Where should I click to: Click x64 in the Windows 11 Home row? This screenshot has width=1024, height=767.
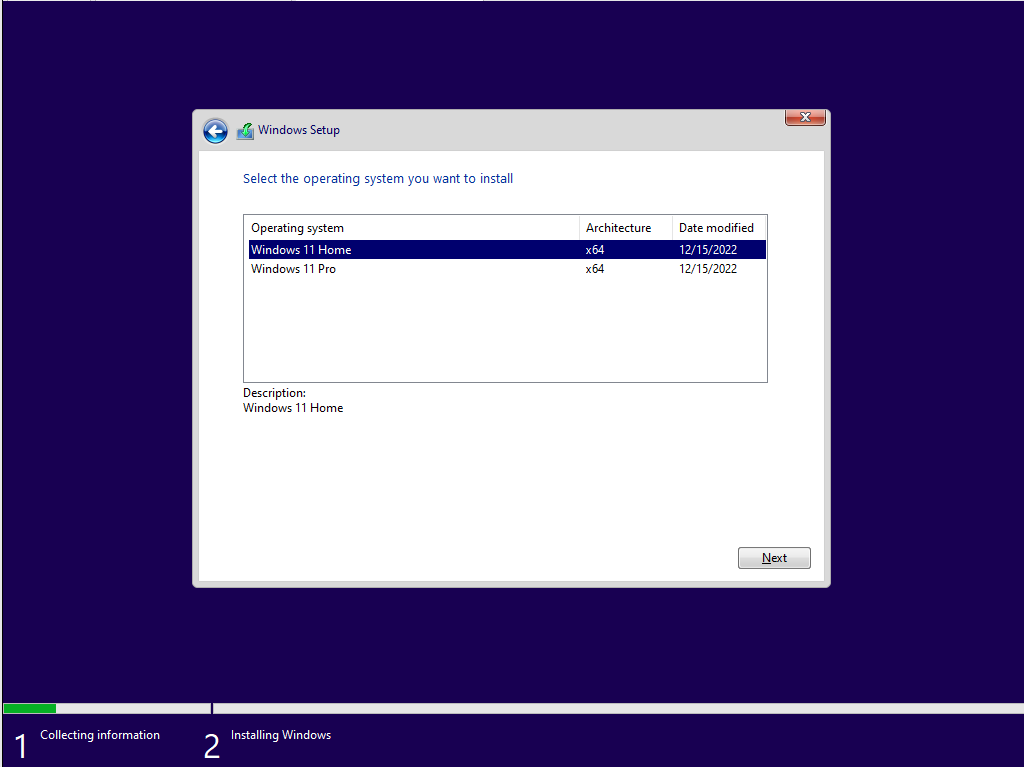tap(594, 250)
